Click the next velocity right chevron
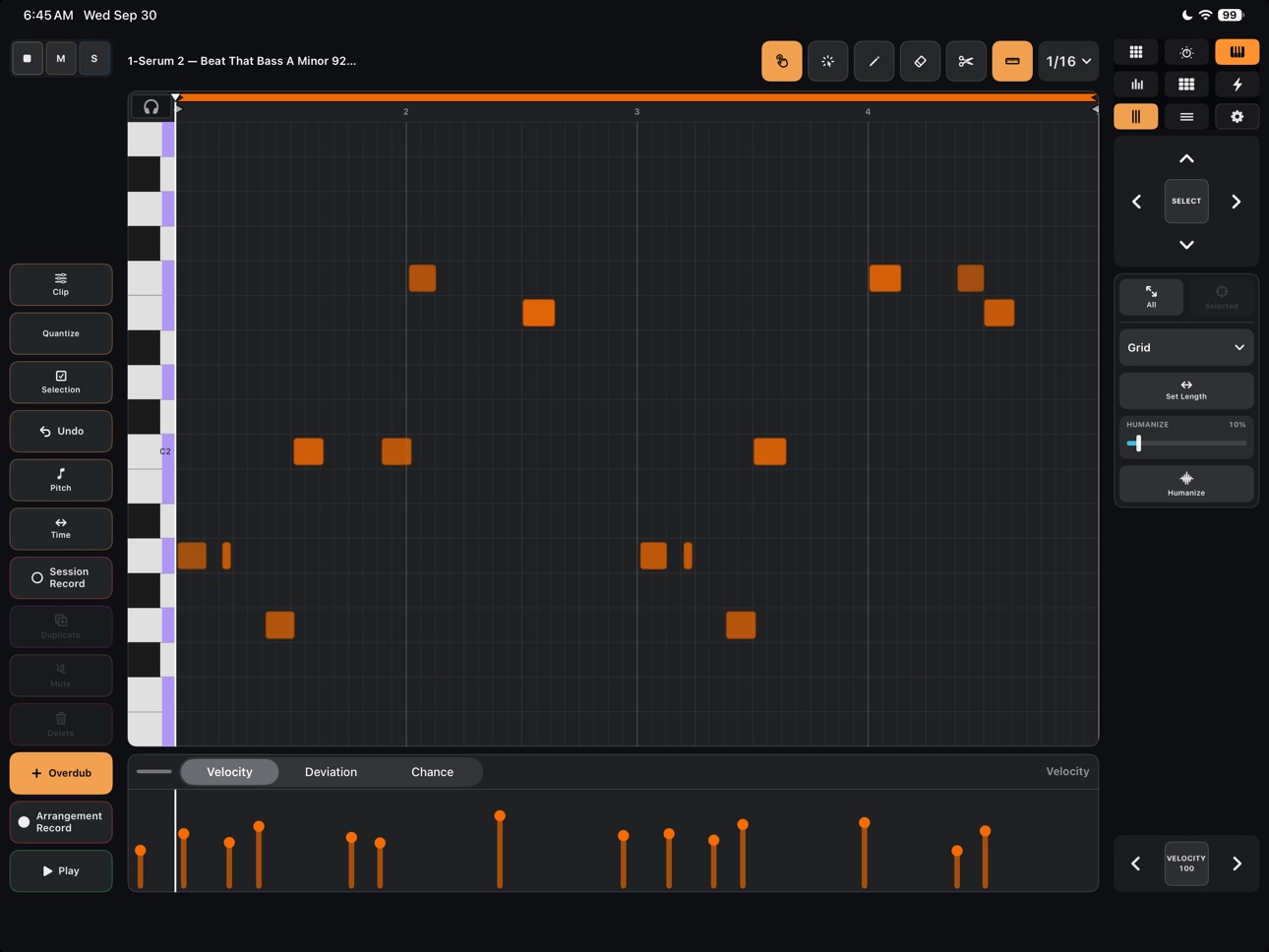The height and width of the screenshot is (952, 1269). [1237, 863]
